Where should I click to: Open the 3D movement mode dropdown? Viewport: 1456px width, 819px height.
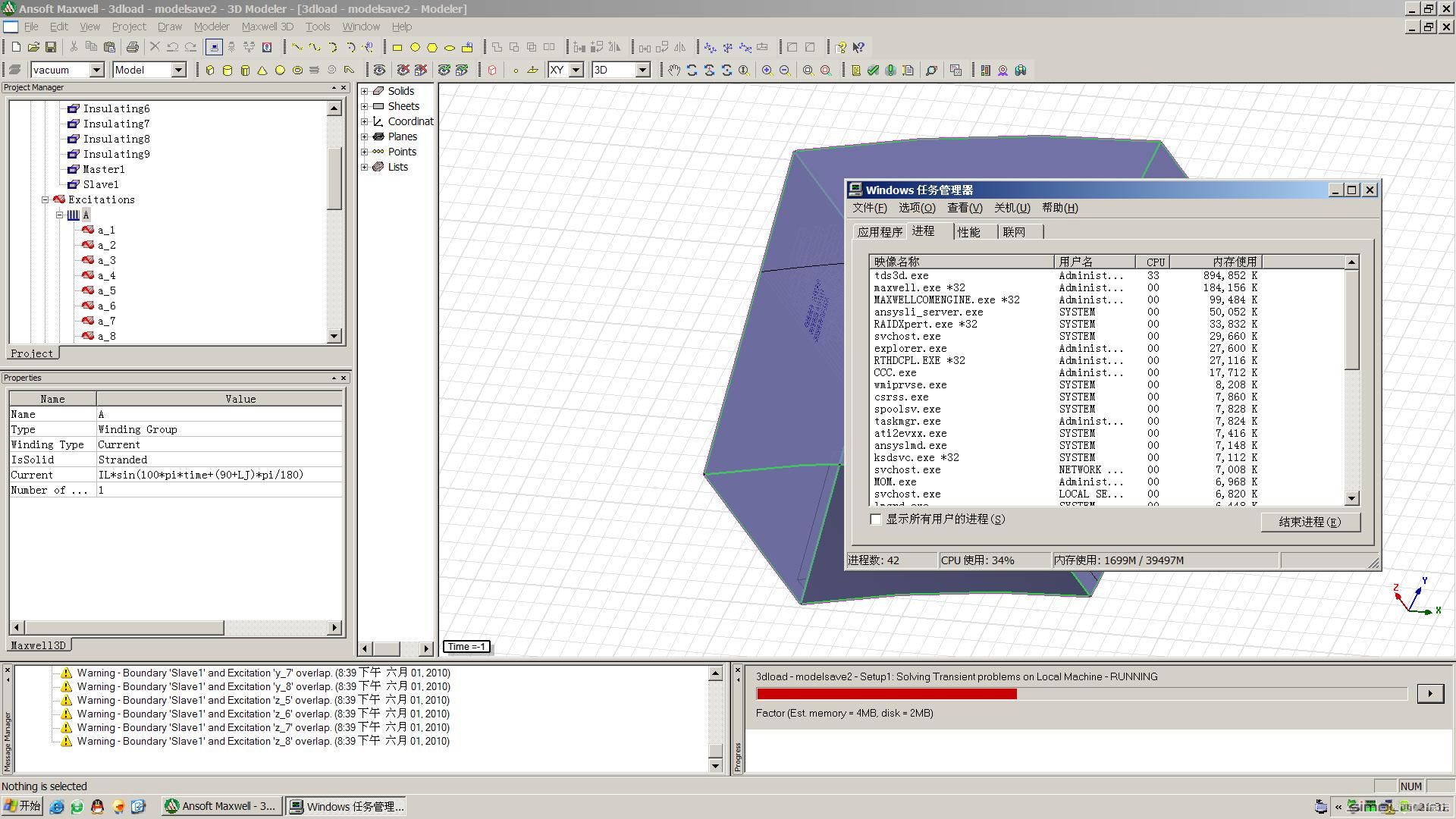[643, 70]
